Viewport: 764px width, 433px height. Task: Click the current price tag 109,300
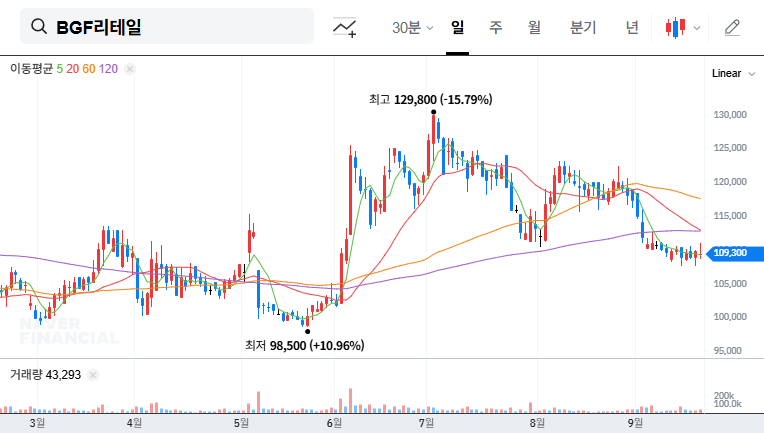[x=734, y=253]
